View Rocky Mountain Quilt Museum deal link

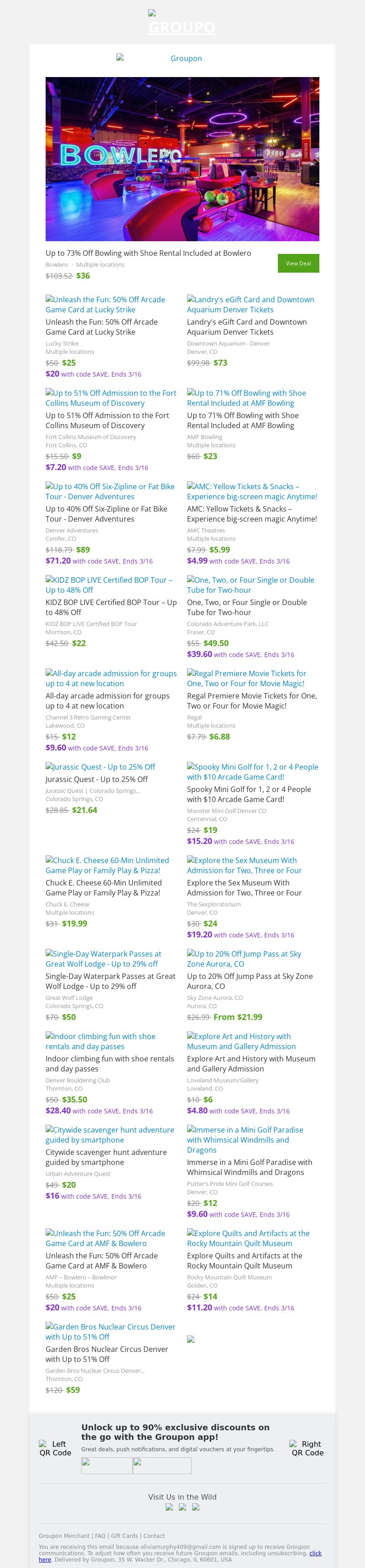(x=248, y=1238)
